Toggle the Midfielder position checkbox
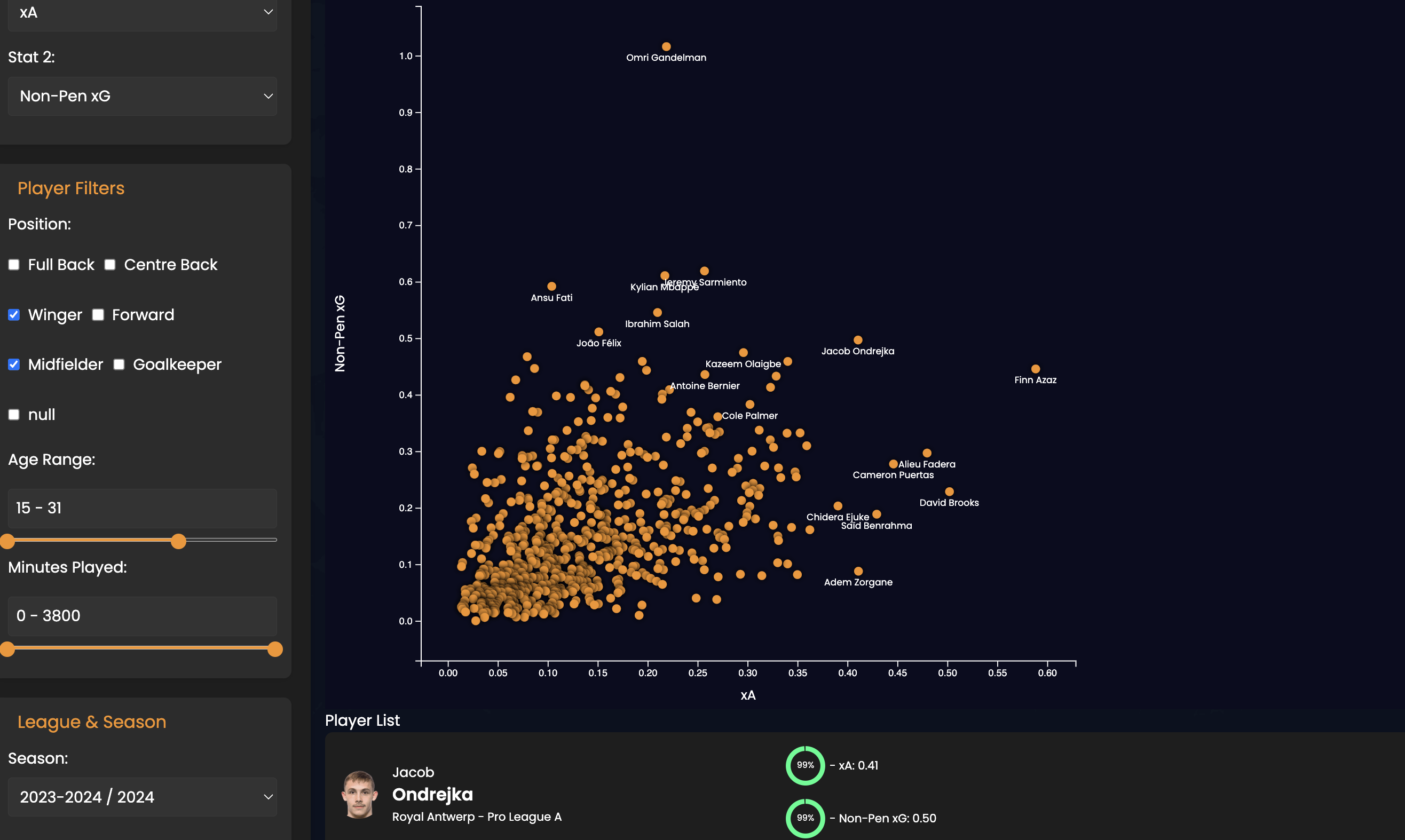Screen dimensions: 1405x840 pyautogui.click(x=14, y=364)
